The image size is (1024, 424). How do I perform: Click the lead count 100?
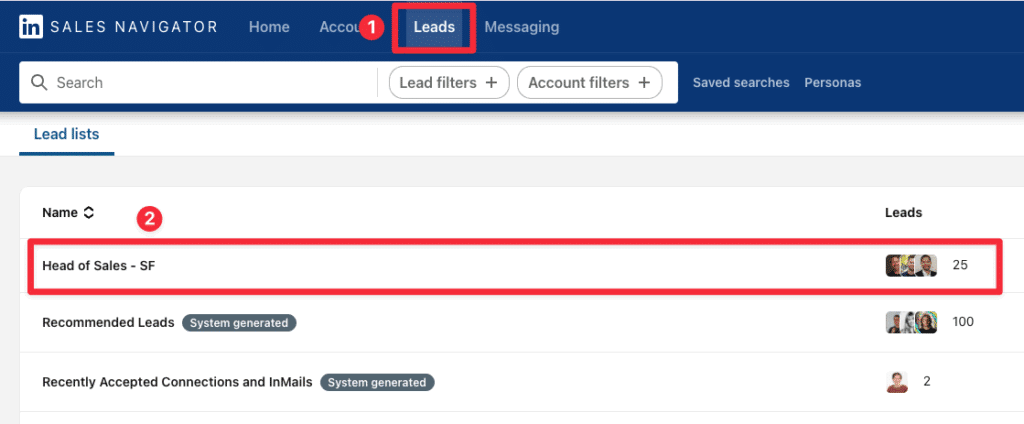[963, 322]
